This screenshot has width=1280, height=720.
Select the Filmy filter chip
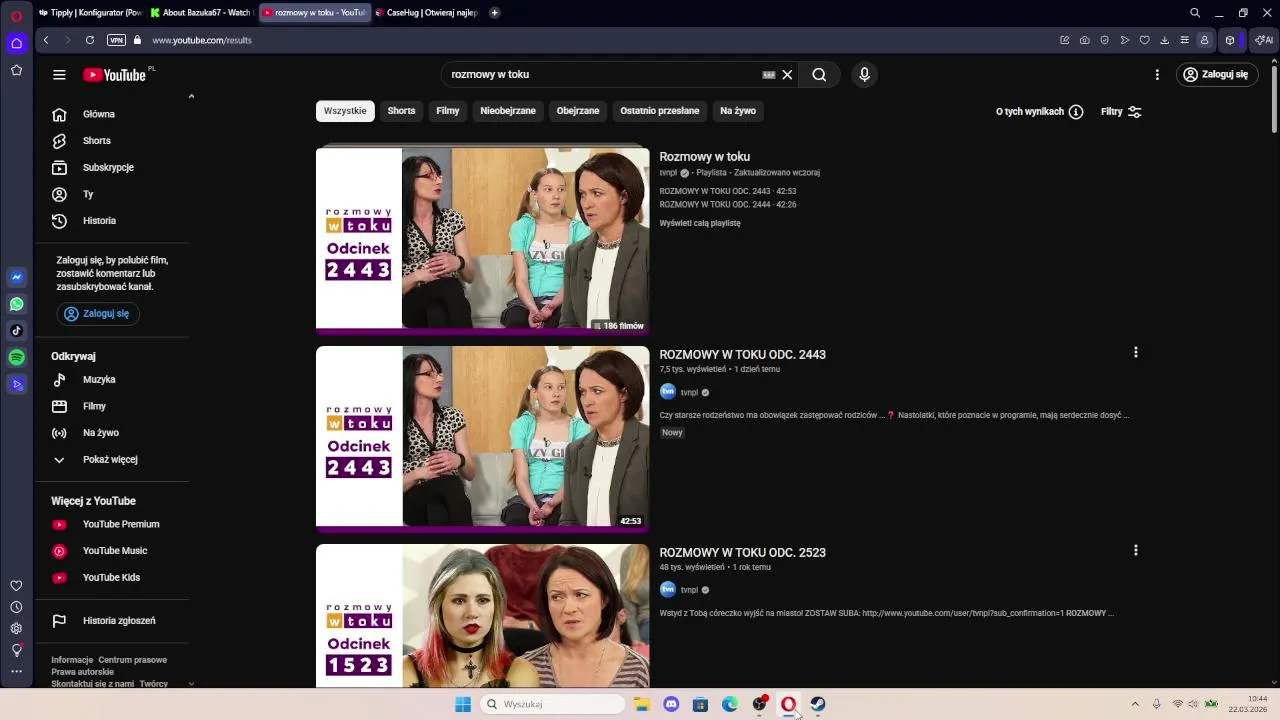pos(448,111)
